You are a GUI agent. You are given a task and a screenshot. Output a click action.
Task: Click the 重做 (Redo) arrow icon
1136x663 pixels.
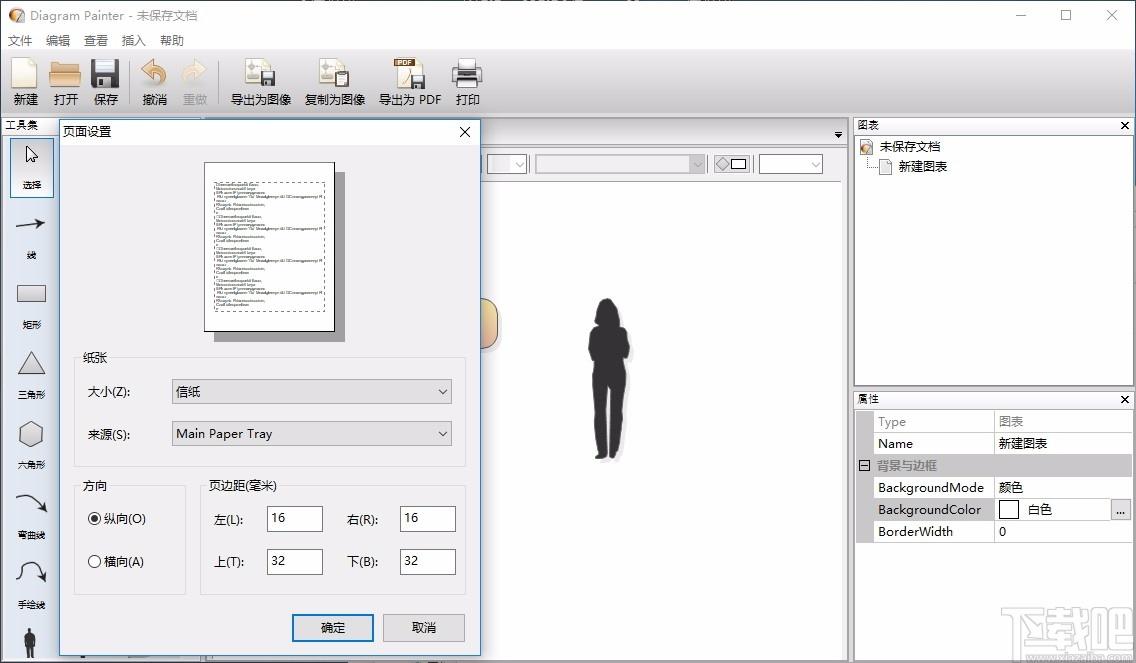[x=194, y=74]
